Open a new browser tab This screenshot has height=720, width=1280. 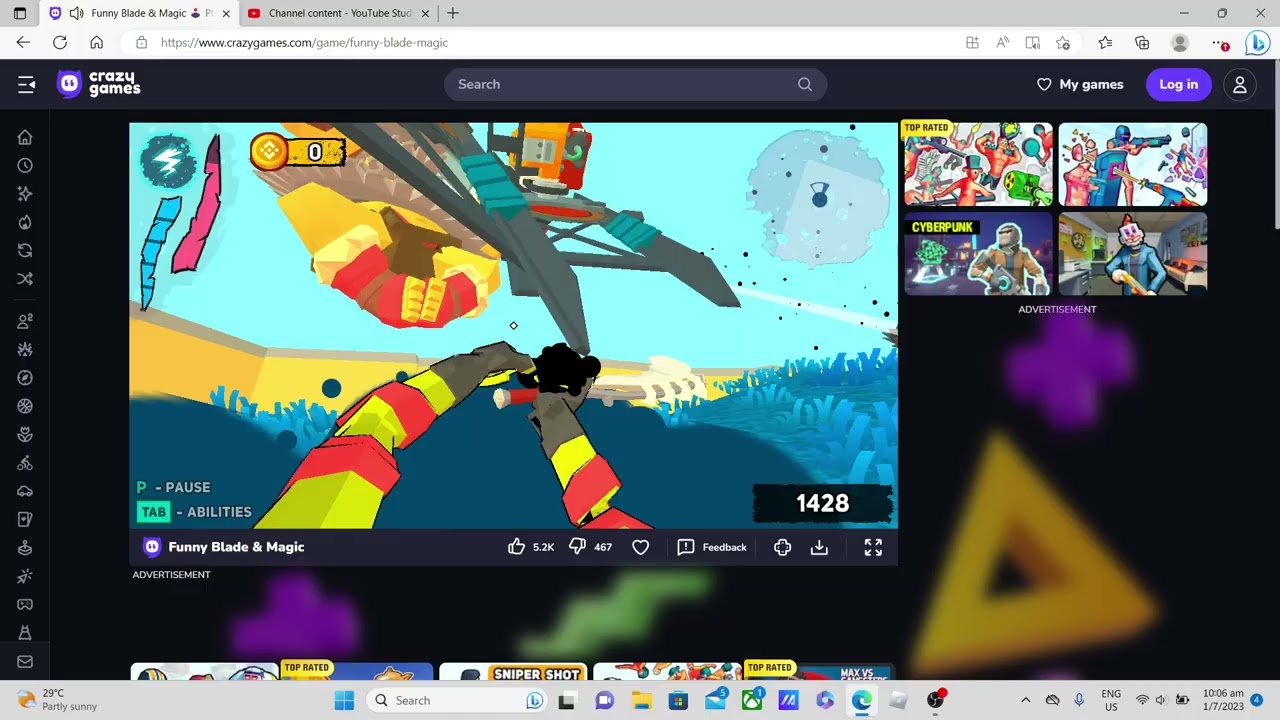(x=453, y=13)
